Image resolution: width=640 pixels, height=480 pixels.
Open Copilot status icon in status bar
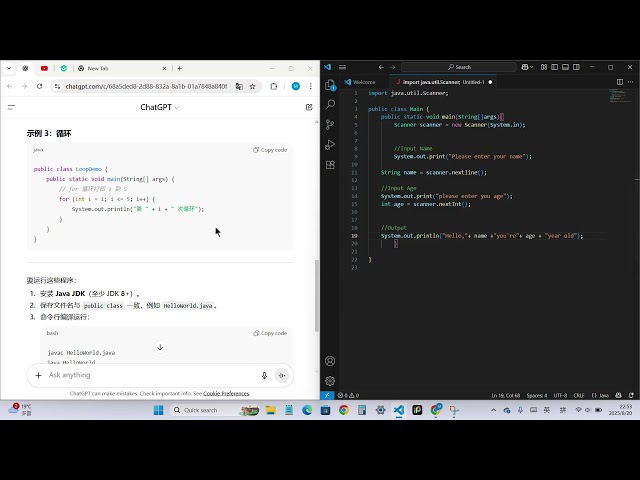pos(619,395)
